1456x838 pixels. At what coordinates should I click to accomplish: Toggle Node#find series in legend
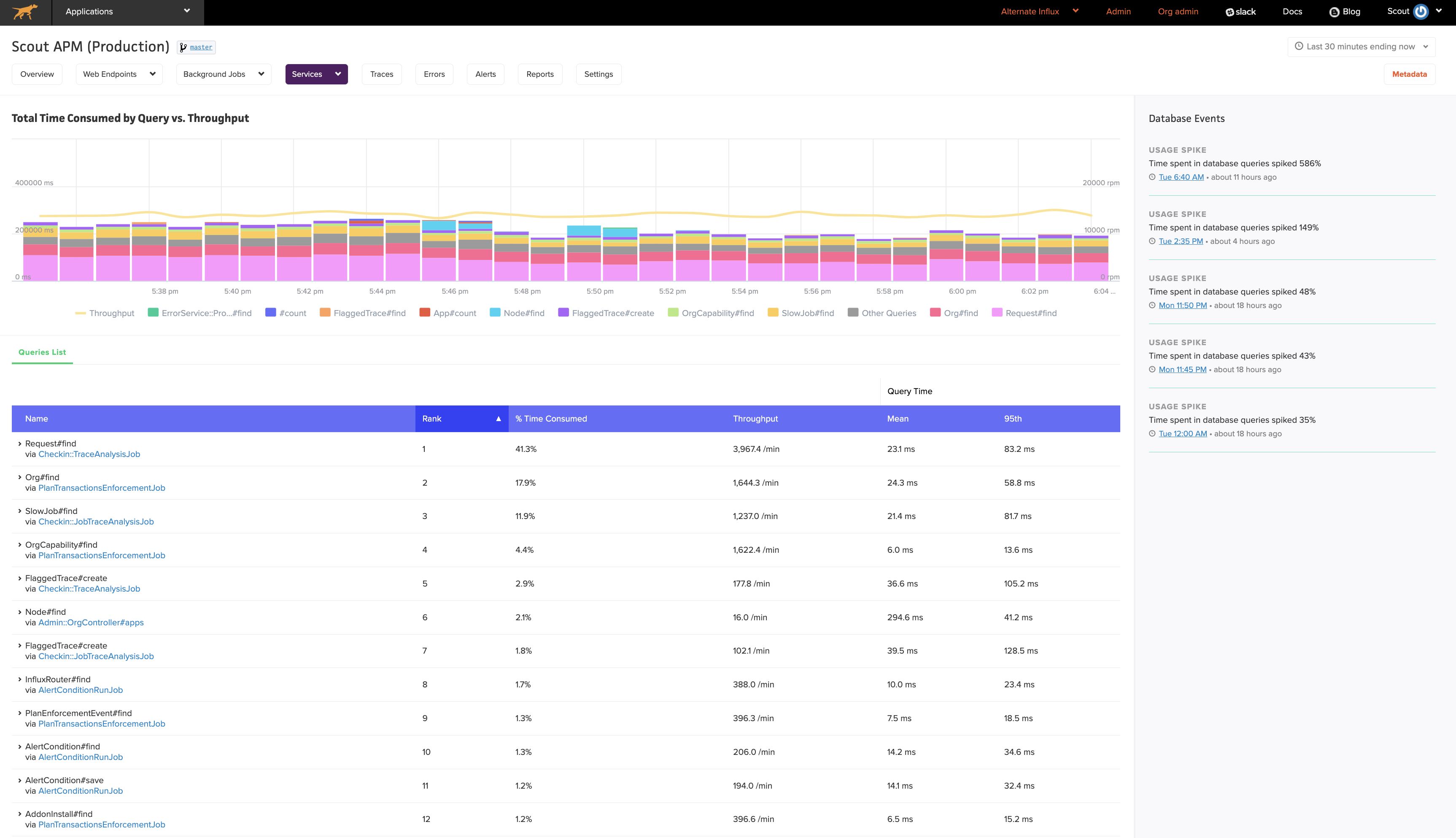coord(517,313)
